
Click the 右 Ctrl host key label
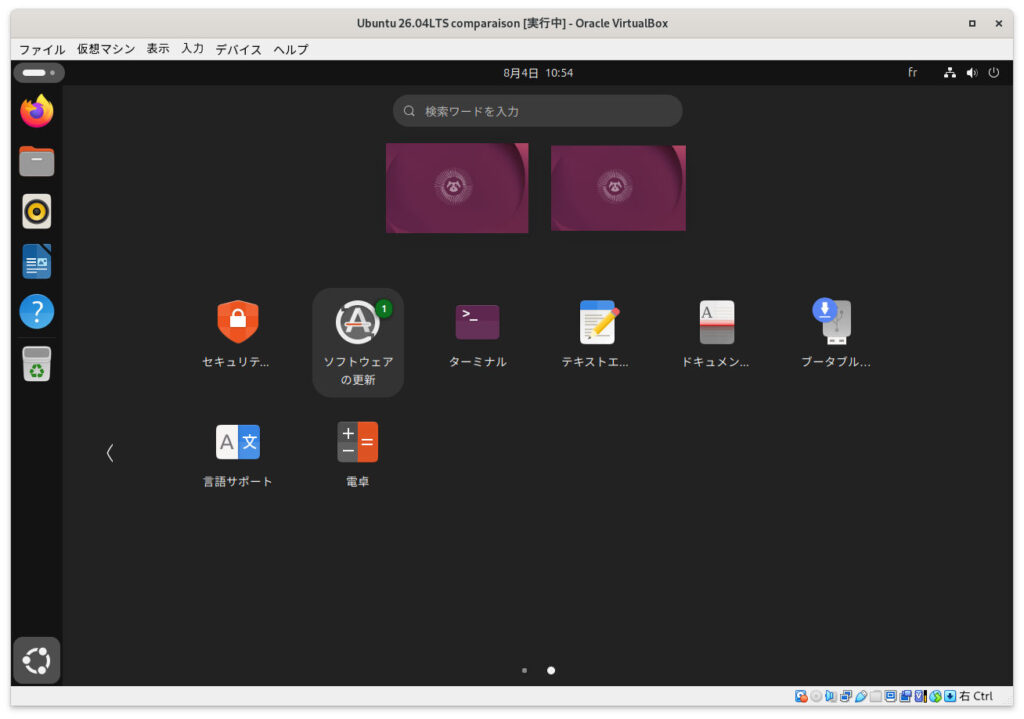click(x=976, y=696)
